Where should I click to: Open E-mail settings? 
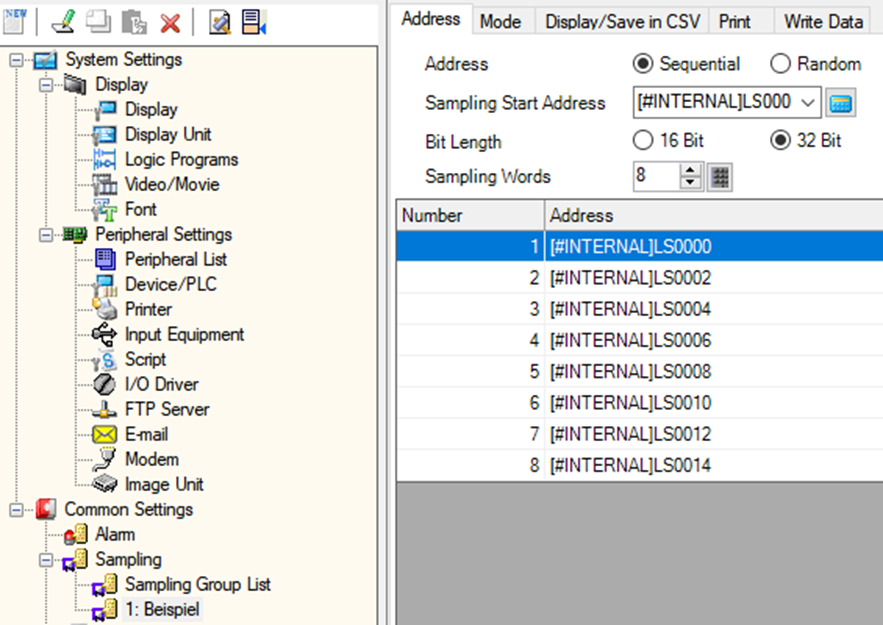(146, 434)
